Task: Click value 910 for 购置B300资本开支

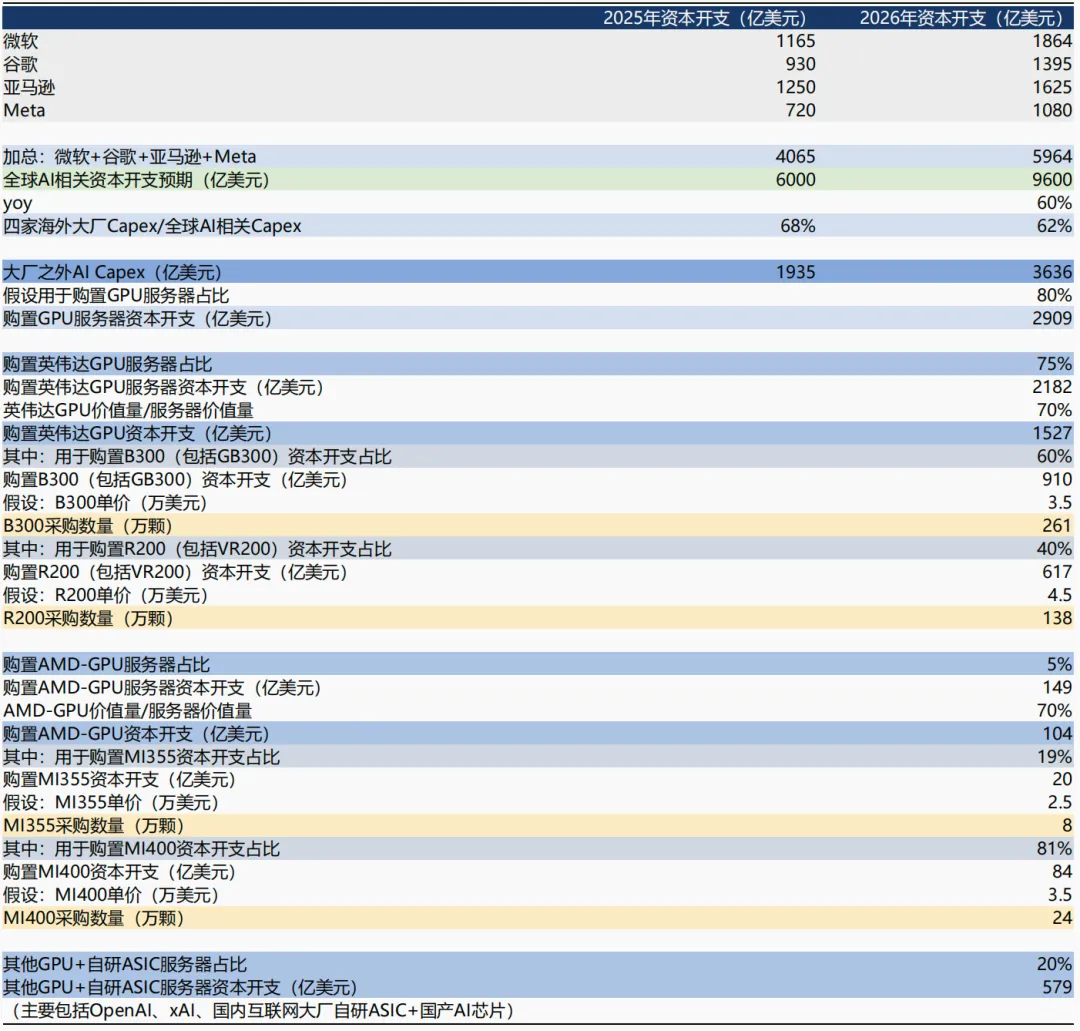Action: (1057, 479)
